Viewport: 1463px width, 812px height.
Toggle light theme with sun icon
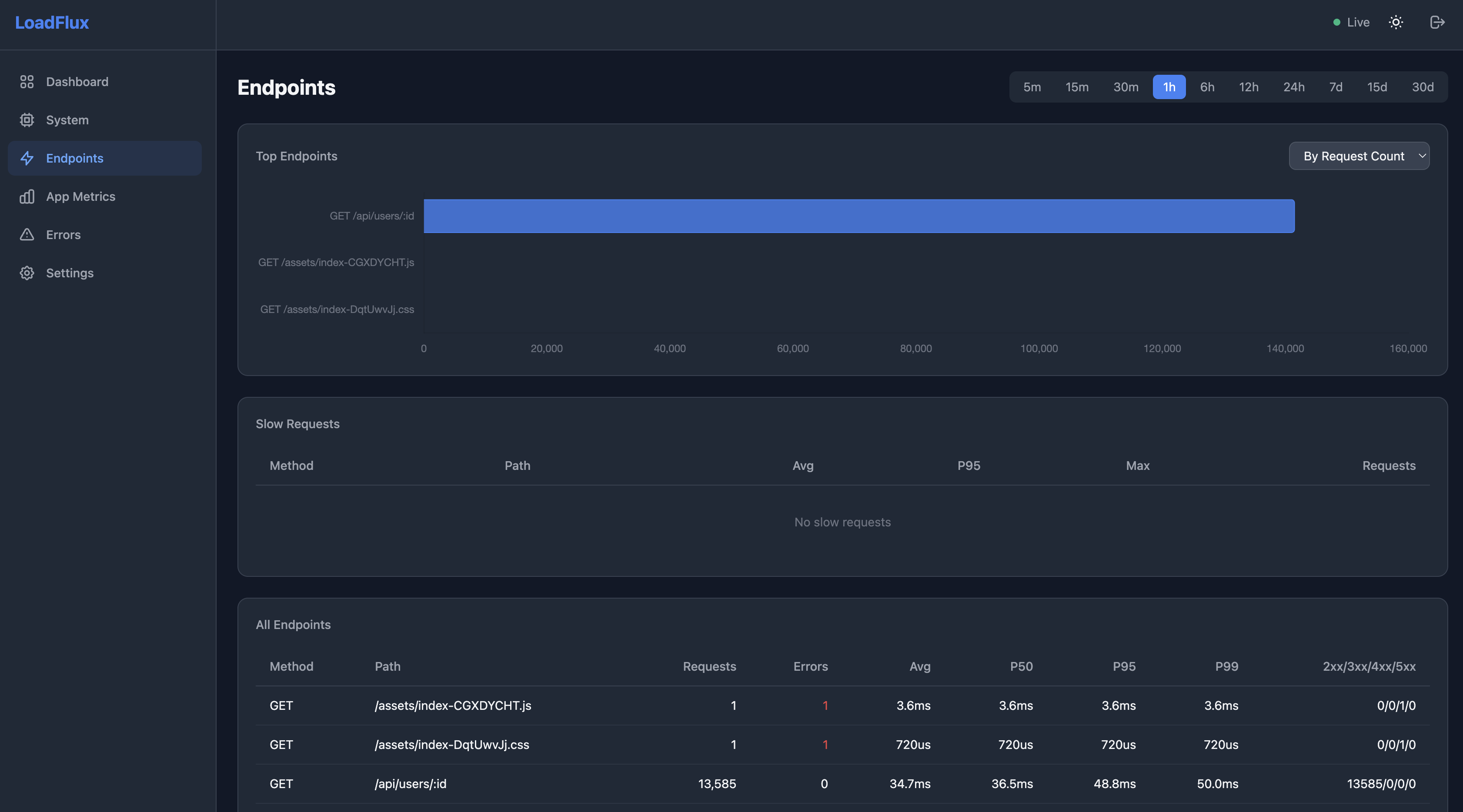[1396, 22]
